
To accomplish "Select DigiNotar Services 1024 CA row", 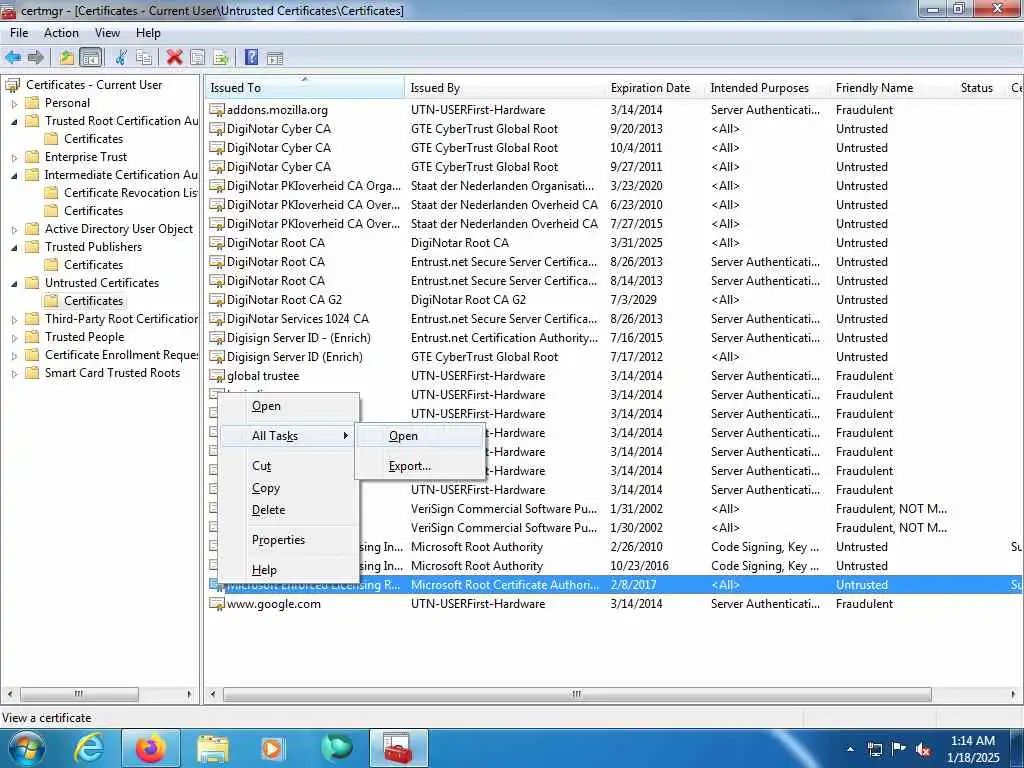I will click(614, 319).
